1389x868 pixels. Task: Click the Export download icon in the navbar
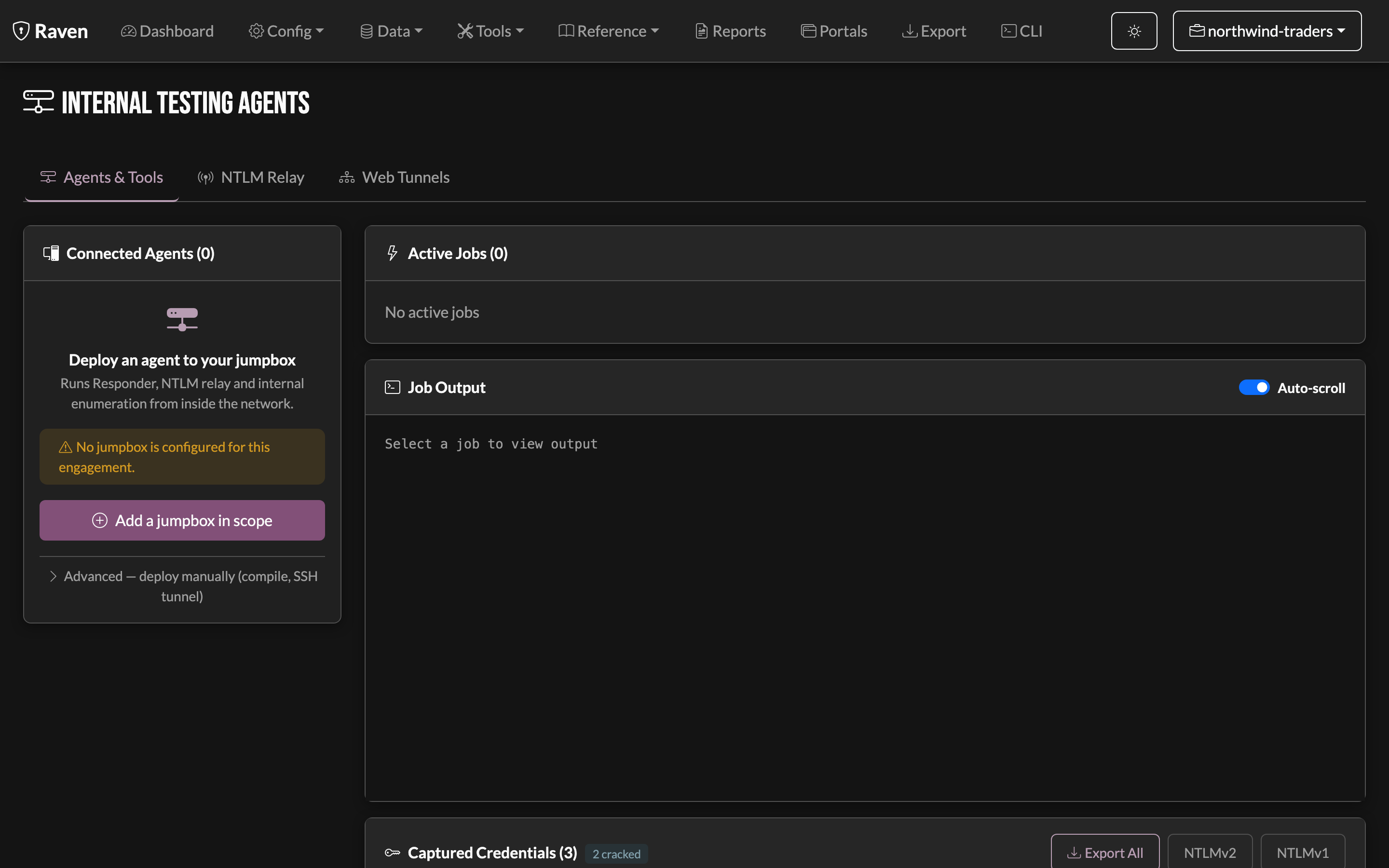pos(910,31)
